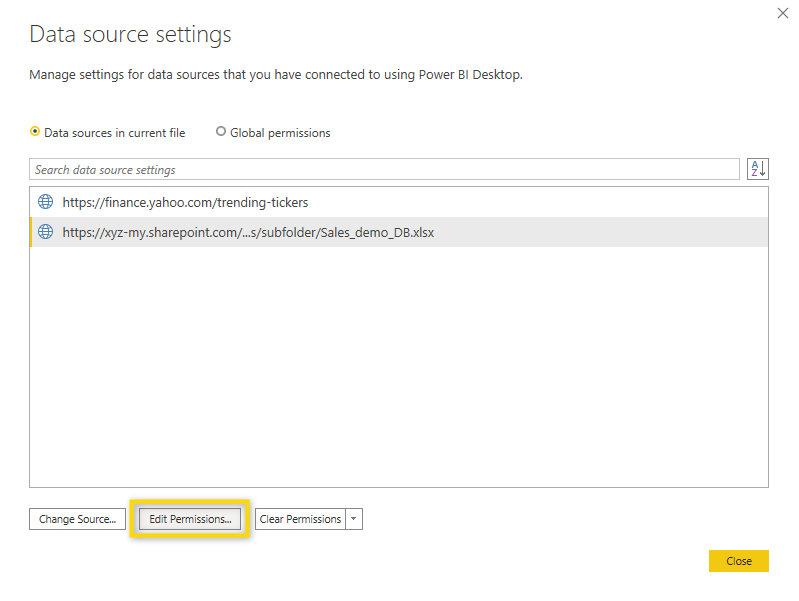Open the Change Source dialog

77,519
